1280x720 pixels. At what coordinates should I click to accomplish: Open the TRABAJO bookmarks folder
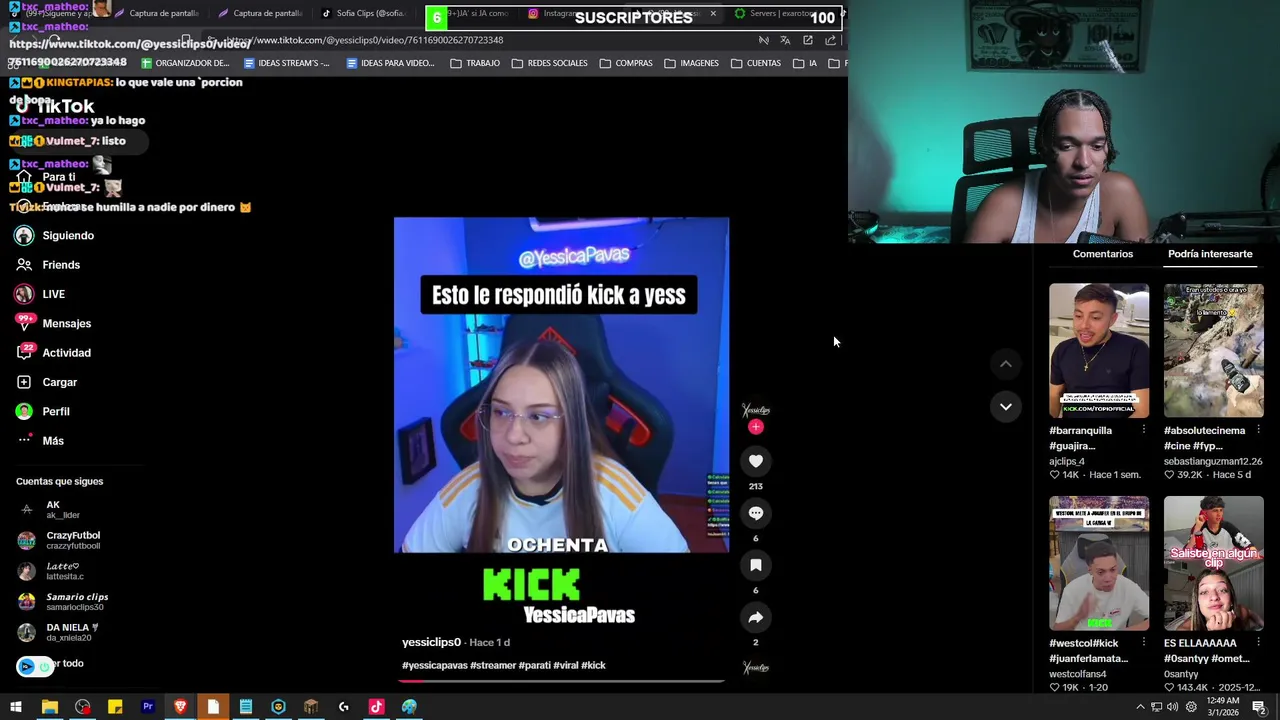click(475, 63)
